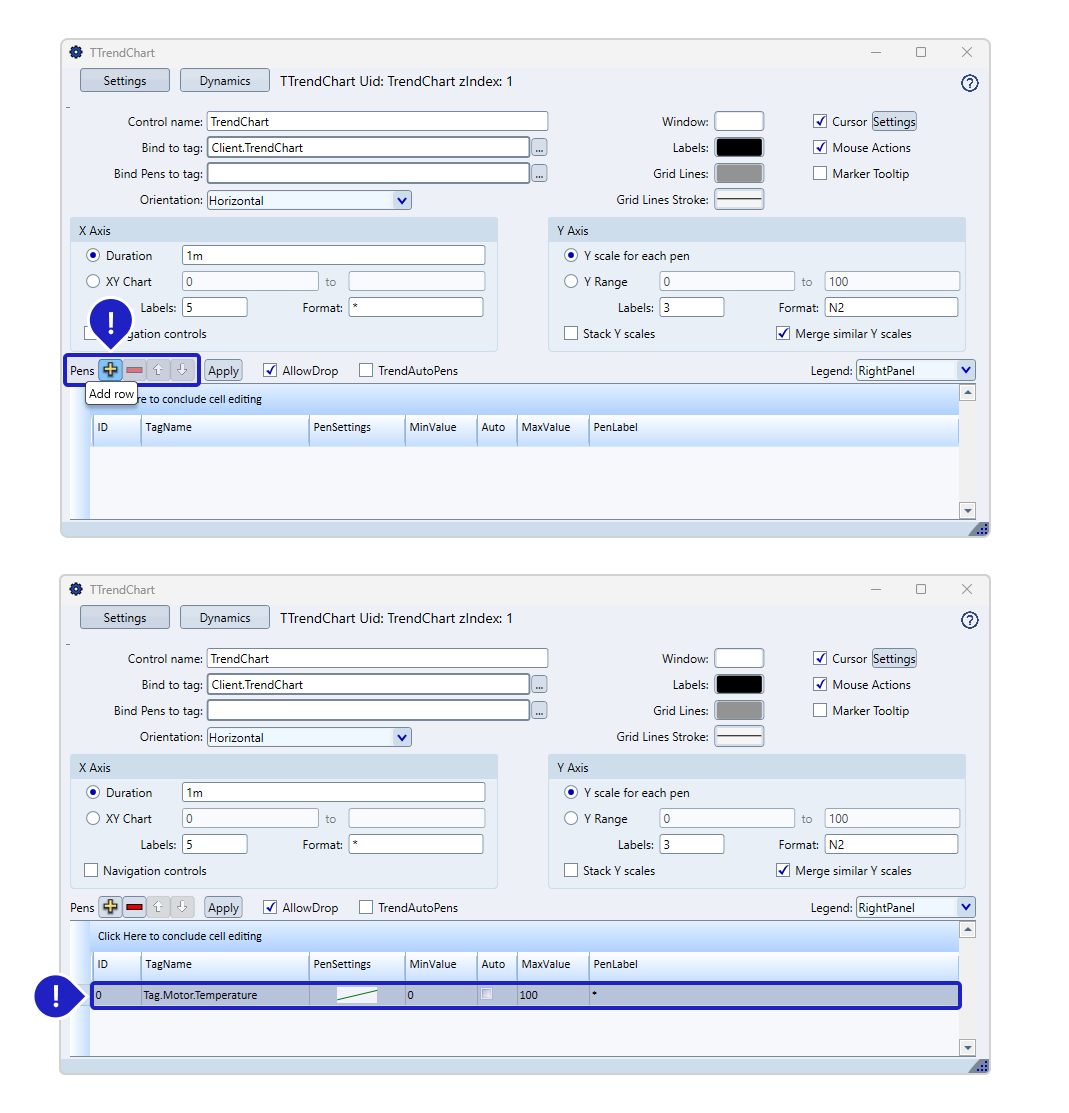Expand the Legend RightPanel dropdown in lower window
Screen dimensions: 1069x1113
click(965, 907)
